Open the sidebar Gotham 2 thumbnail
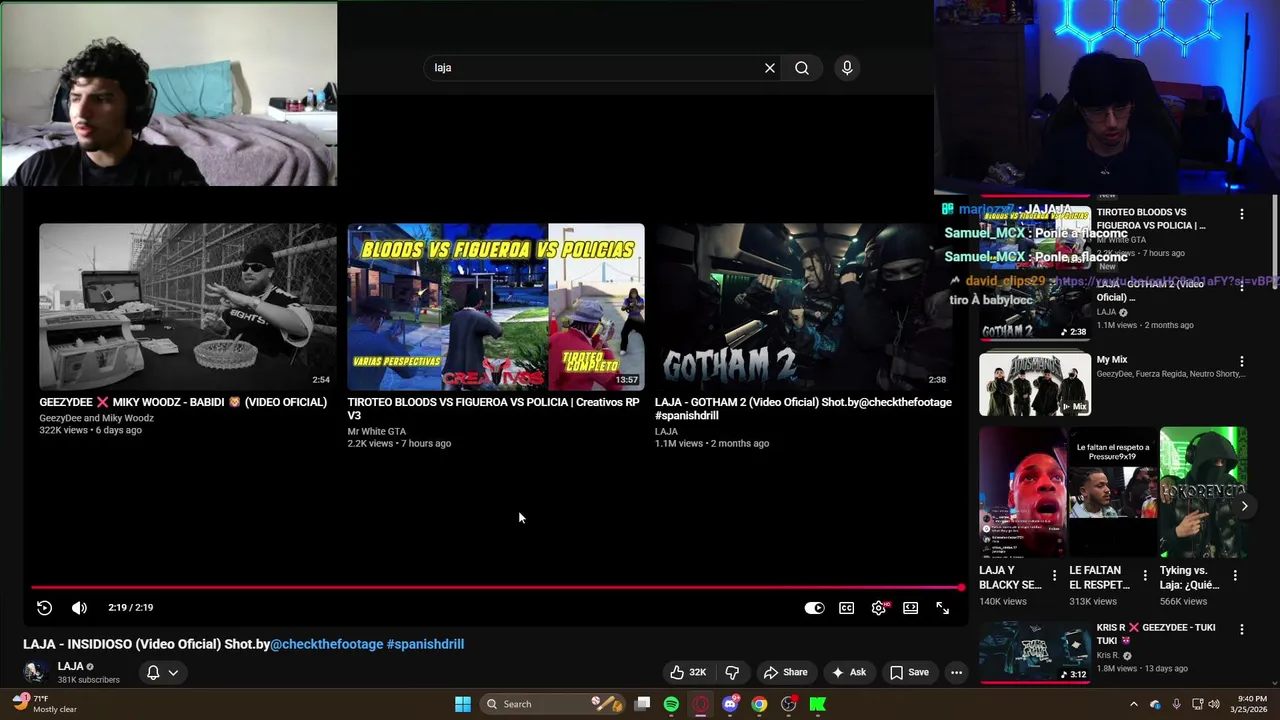 [1035, 312]
